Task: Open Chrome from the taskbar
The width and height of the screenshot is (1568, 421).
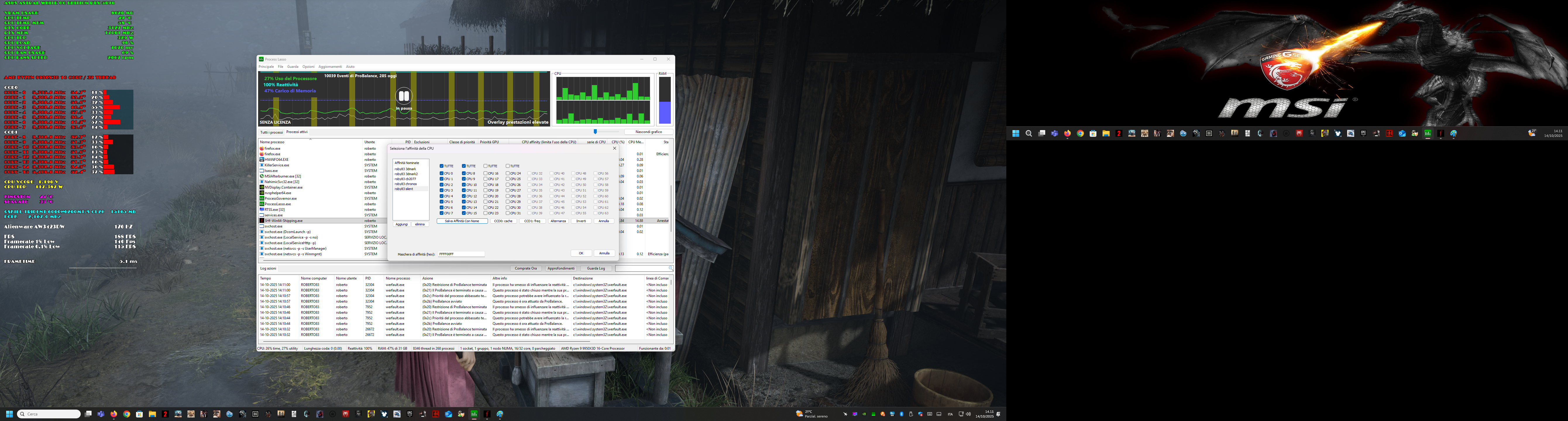Action: (x=127, y=414)
